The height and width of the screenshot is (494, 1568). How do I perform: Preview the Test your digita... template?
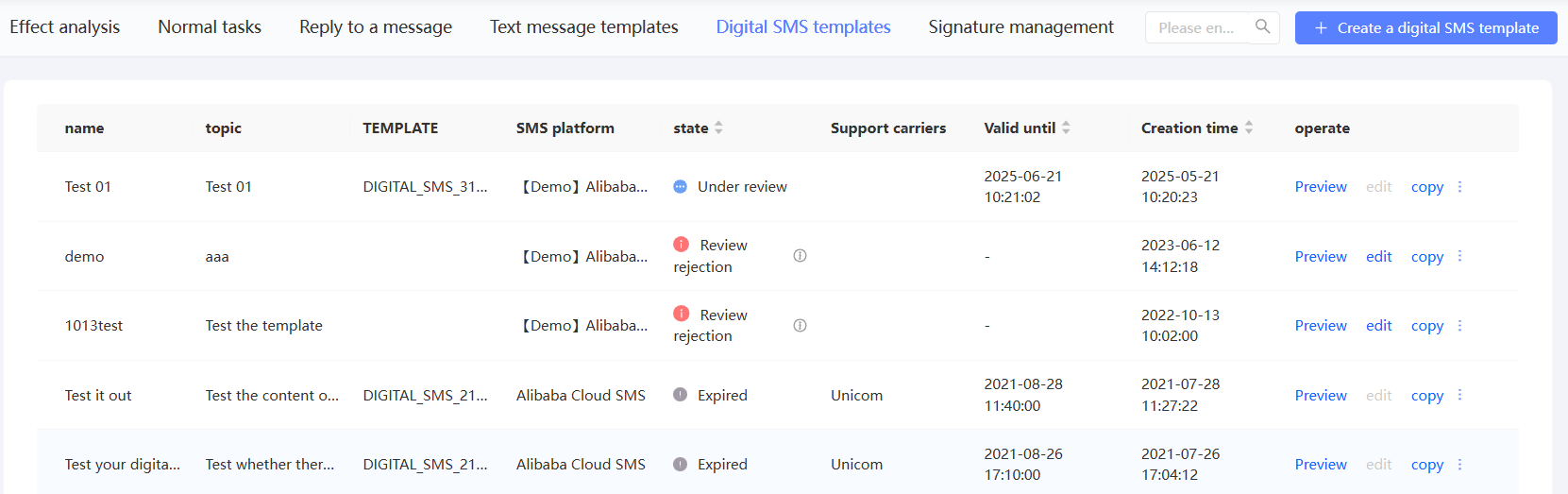pyautogui.click(x=1321, y=465)
